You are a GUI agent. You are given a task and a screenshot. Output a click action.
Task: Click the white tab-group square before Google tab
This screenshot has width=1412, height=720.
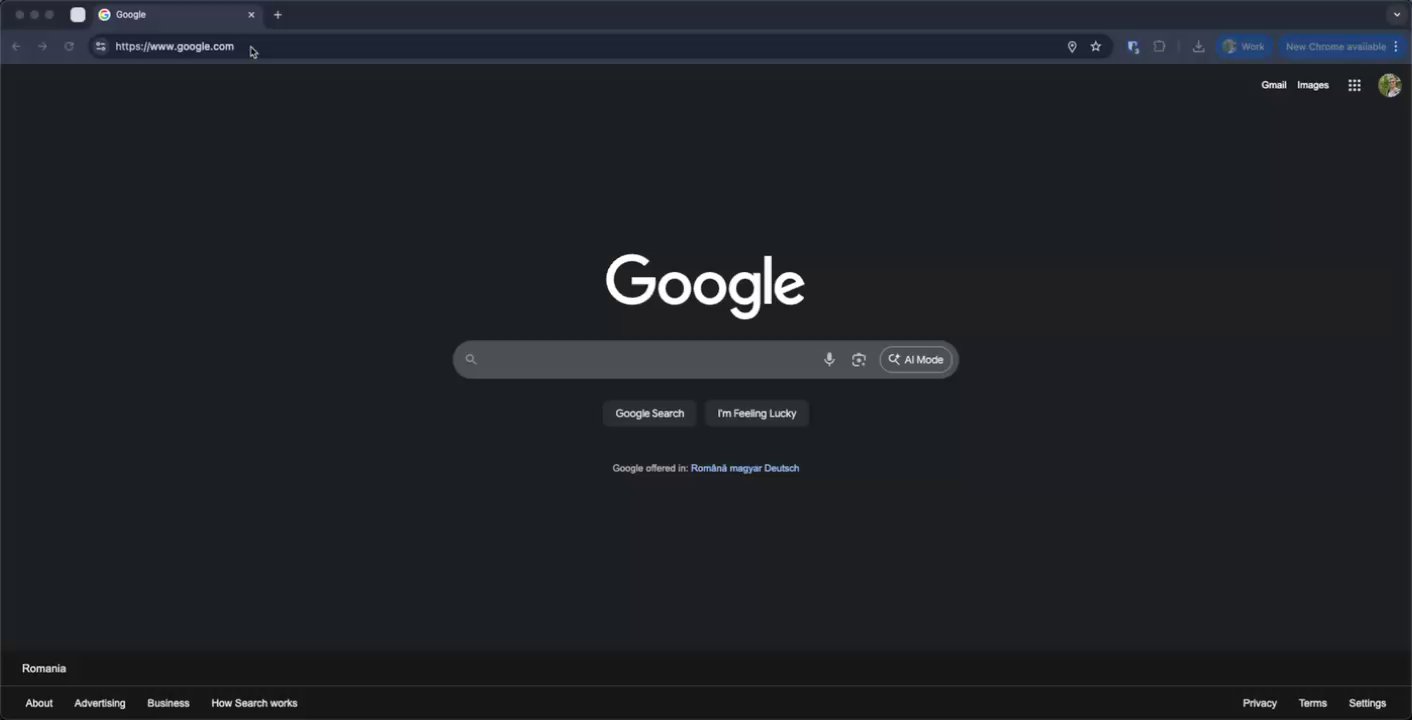tap(78, 15)
